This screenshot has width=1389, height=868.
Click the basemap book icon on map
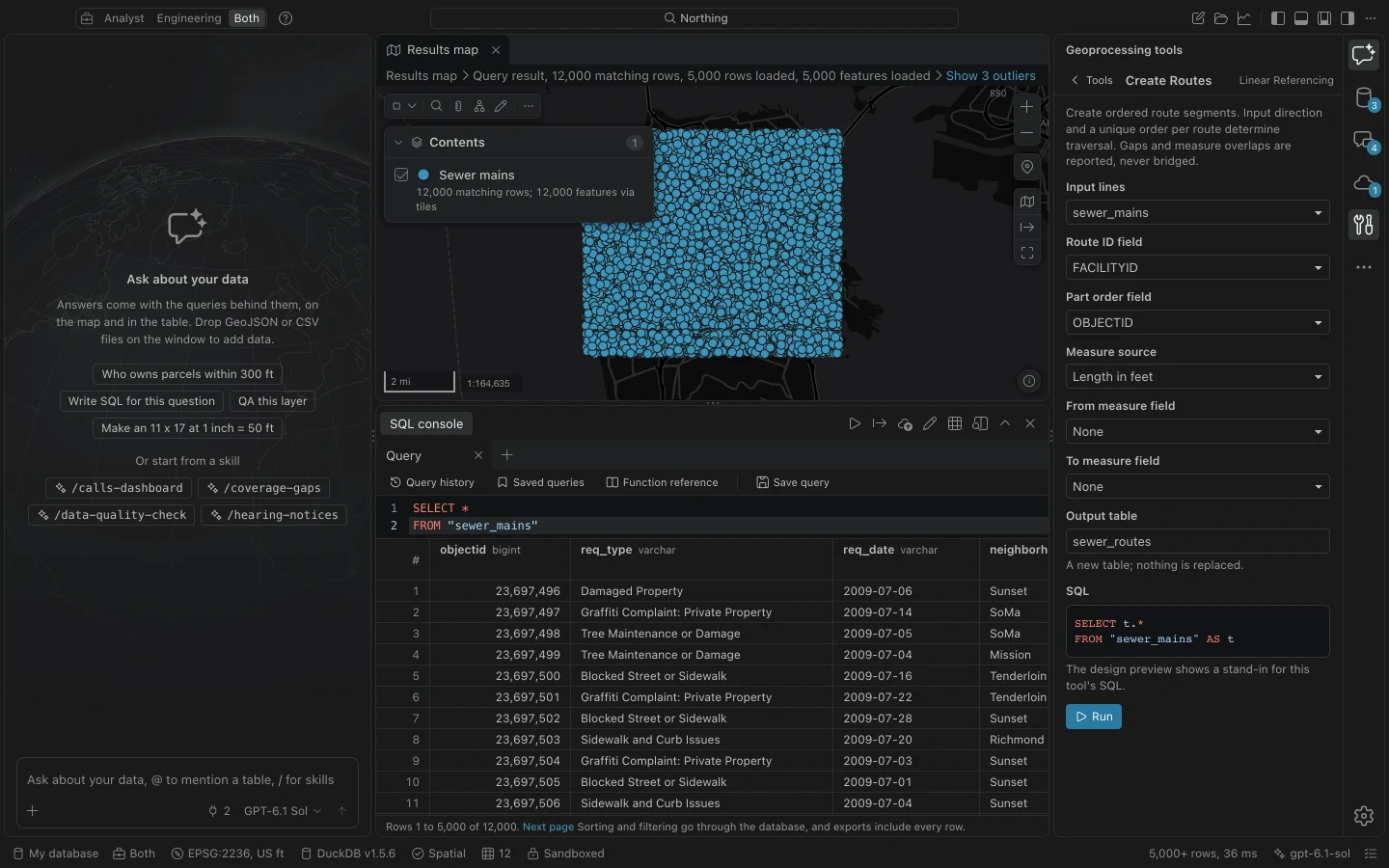click(1027, 202)
